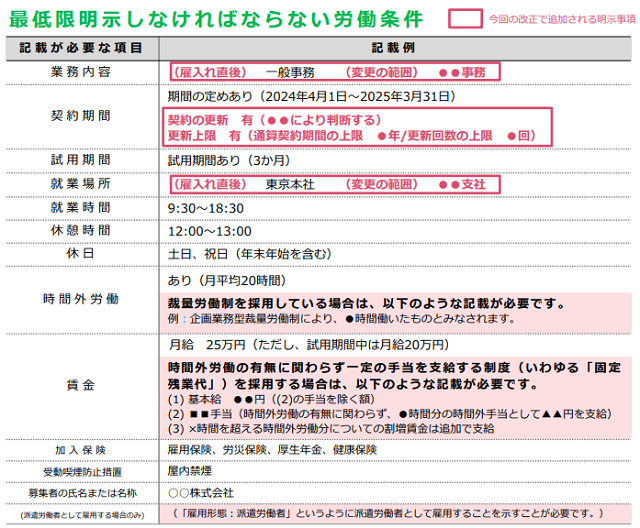The width and height of the screenshot is (640, 528).
Task: Select the row label 受動喫煙防止措置
Action: 82,472
